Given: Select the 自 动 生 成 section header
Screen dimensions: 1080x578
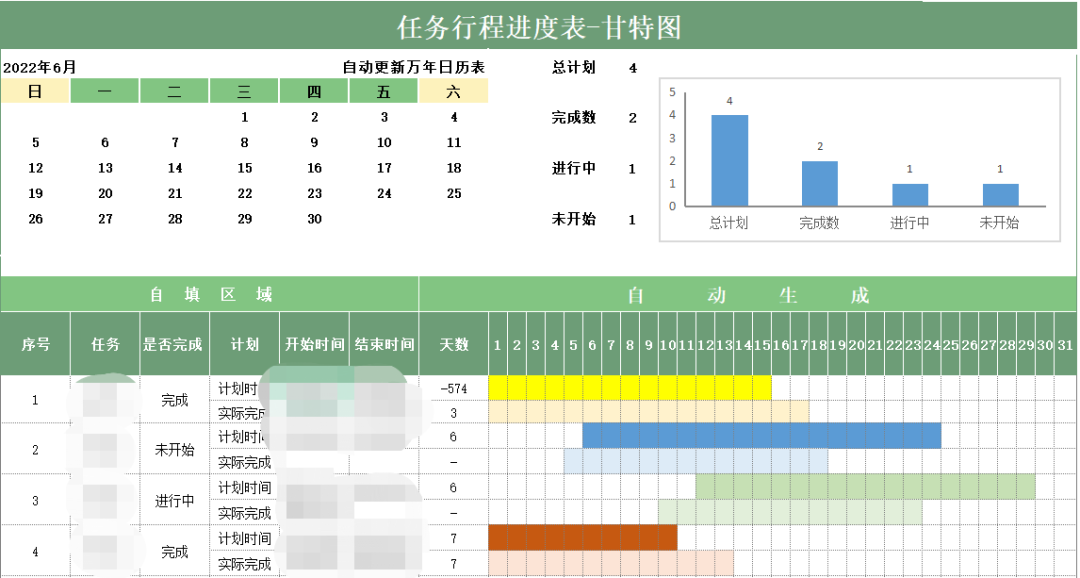Looking at the screenshot, I should point(747,295).
